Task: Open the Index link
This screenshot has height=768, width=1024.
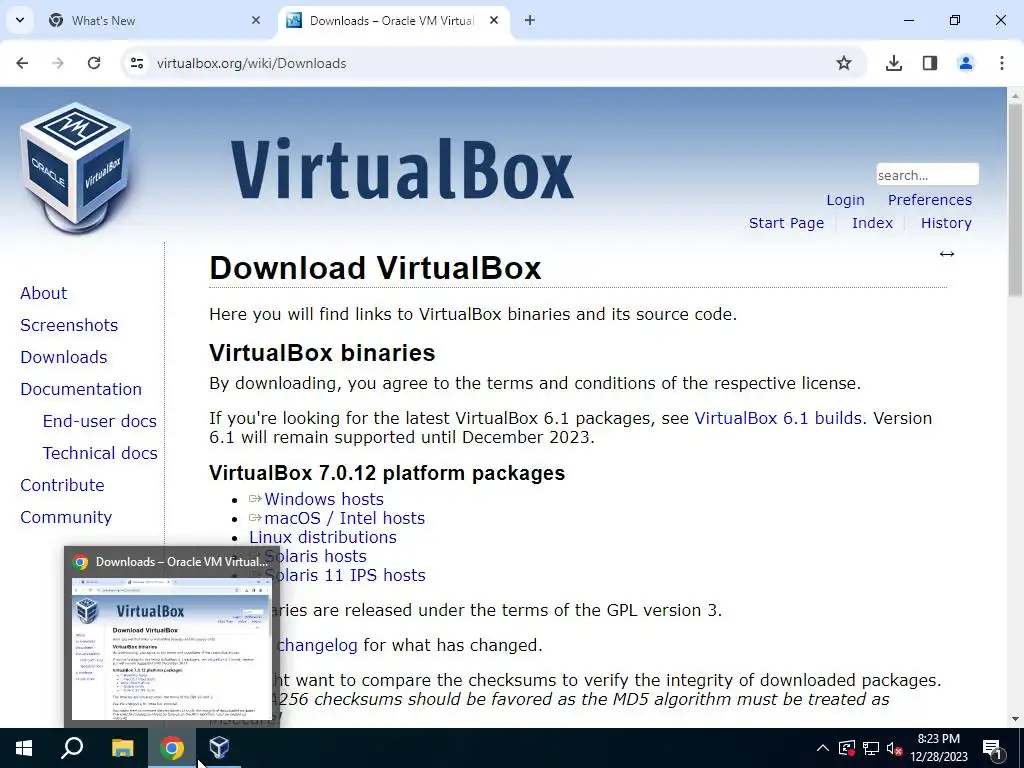Action: [872, 223]
